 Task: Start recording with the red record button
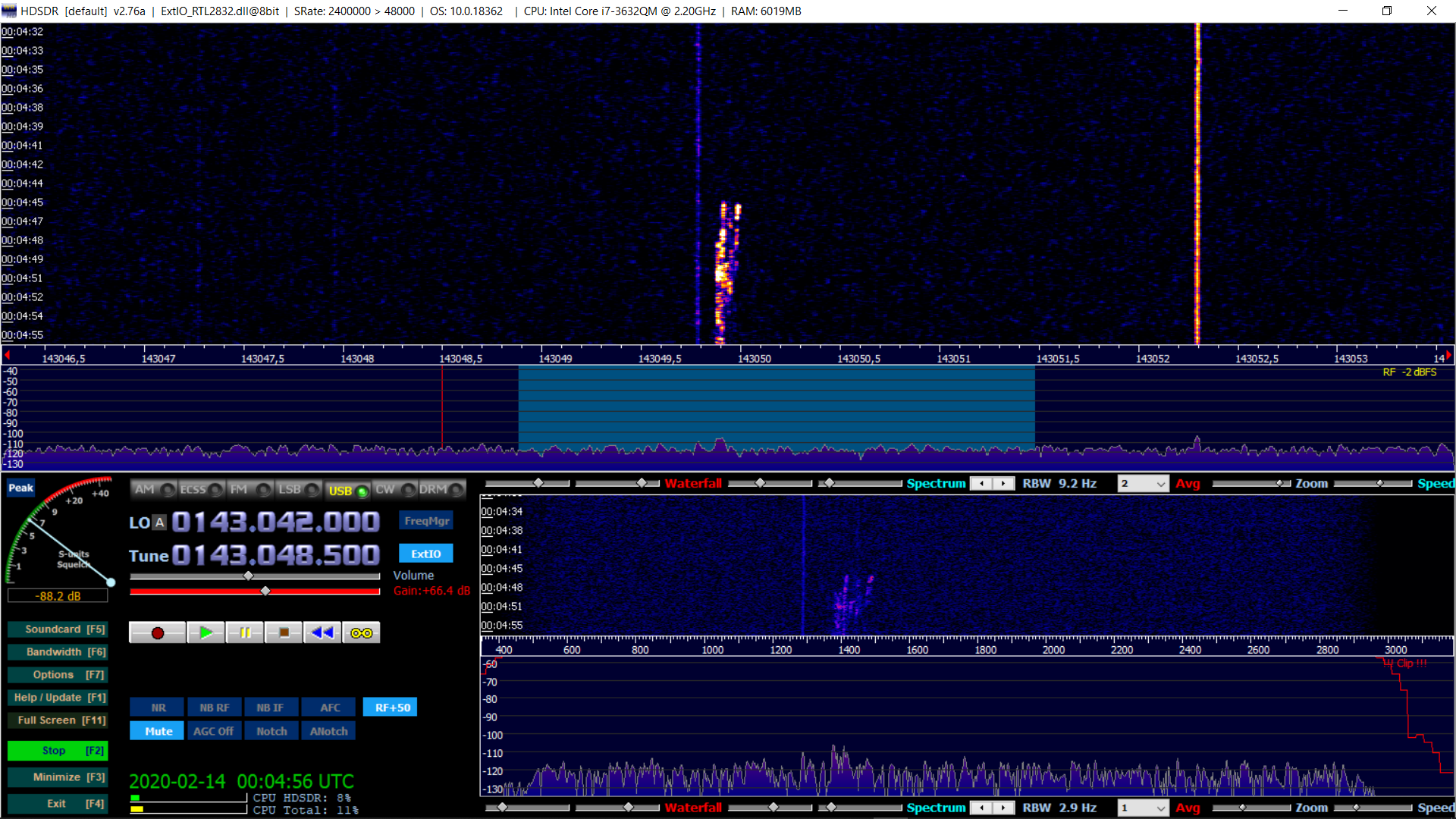[x=157, y=632]
